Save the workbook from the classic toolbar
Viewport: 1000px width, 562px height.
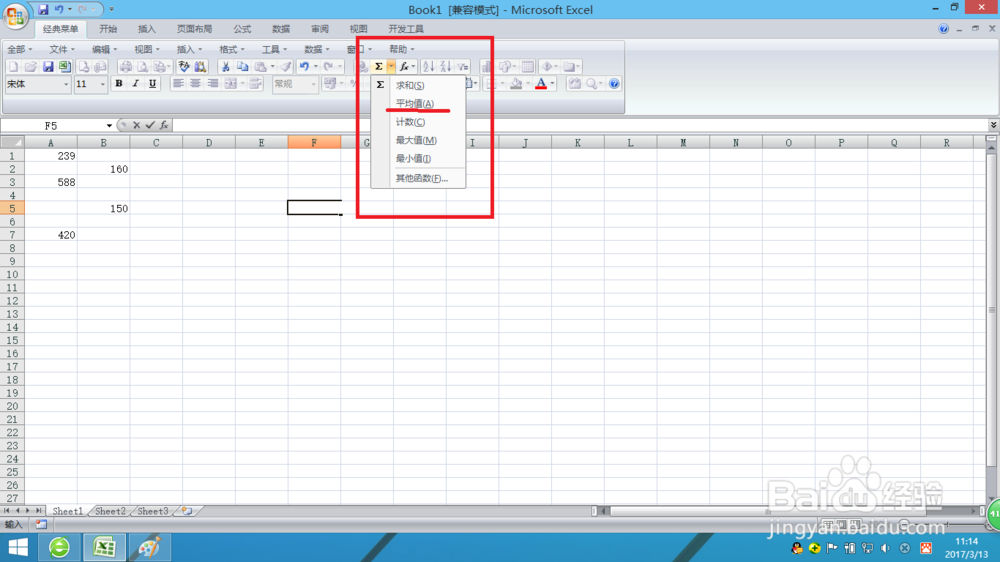48,66
